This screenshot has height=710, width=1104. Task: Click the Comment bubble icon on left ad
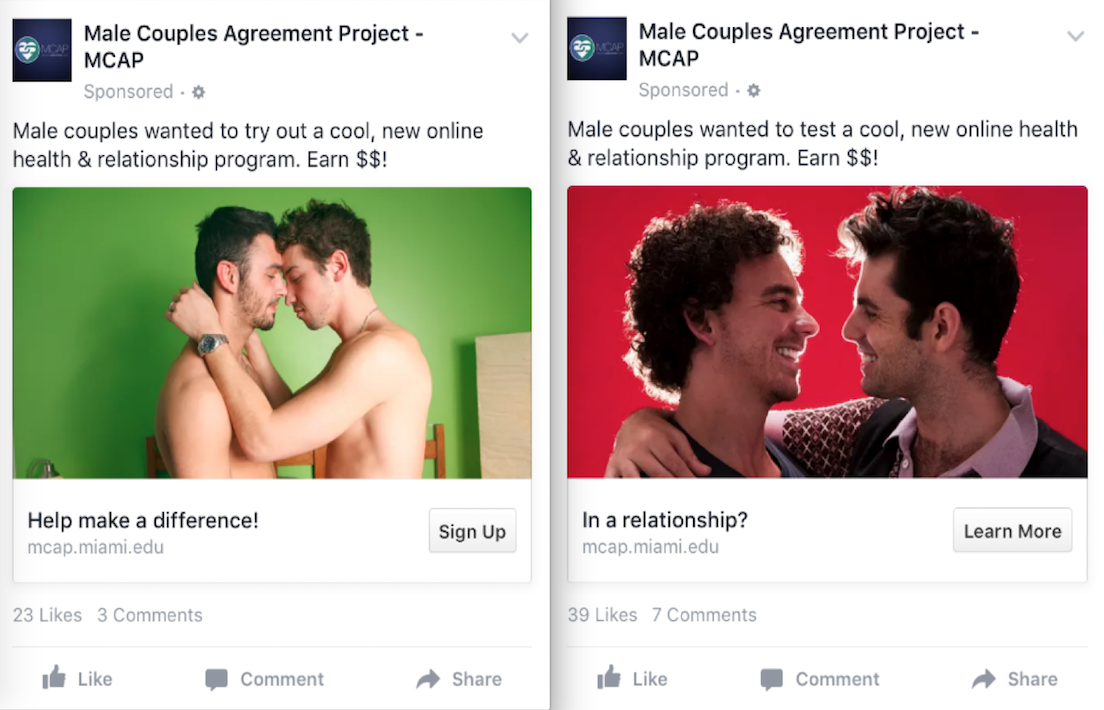pos(216,679)
